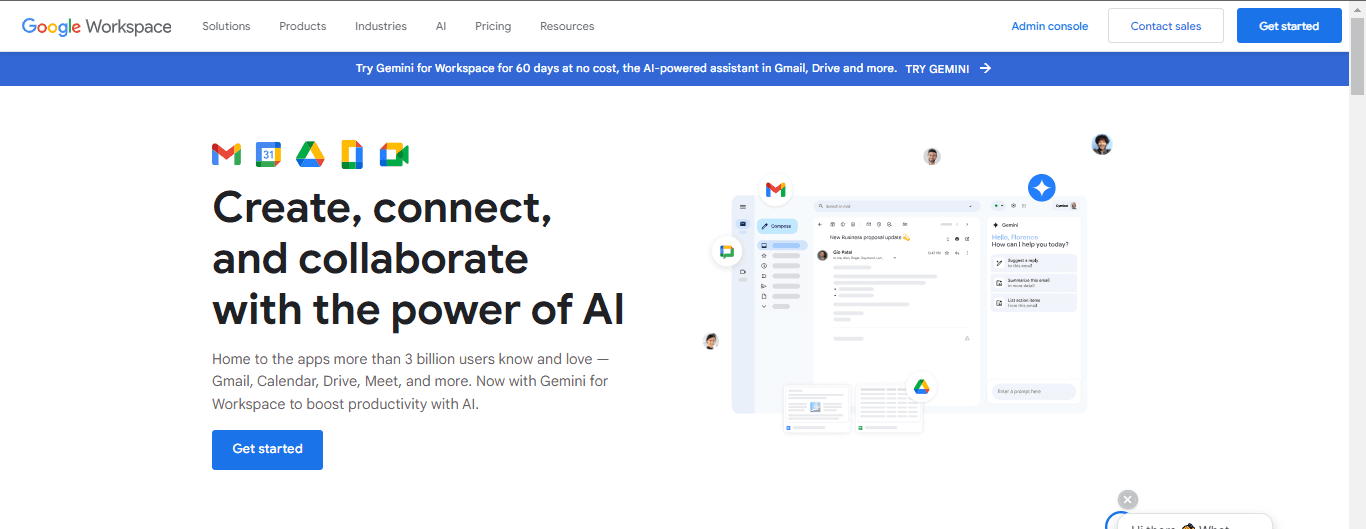Click the scrollbar up arrow
Image resolution: width=1366 pixels, height=529 pixels.
(x=1357, y=8)
